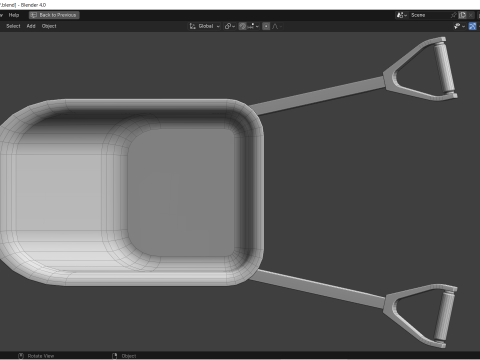Click the Back to Previous button
This screenshot has height=360, width=480.
54,15
